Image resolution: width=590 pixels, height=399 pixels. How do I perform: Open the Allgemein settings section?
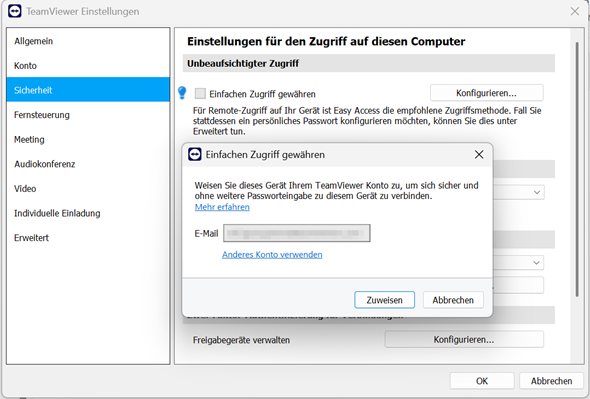tap(88, 41)
